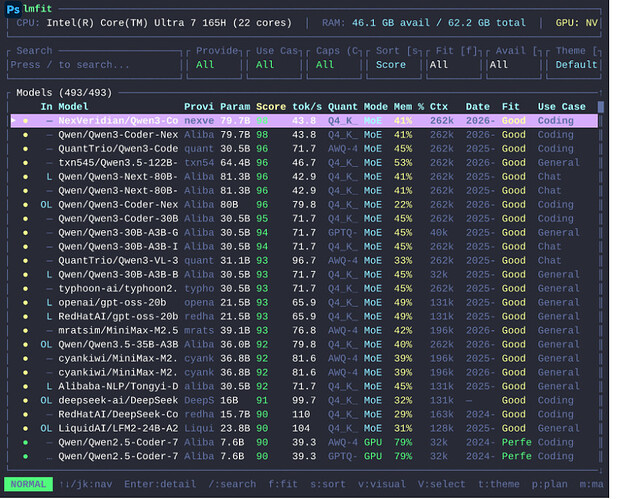Click the p:plan hint in status bar
Screen dimensions: 626x499
pyautogui.click(x=550, y=484)
